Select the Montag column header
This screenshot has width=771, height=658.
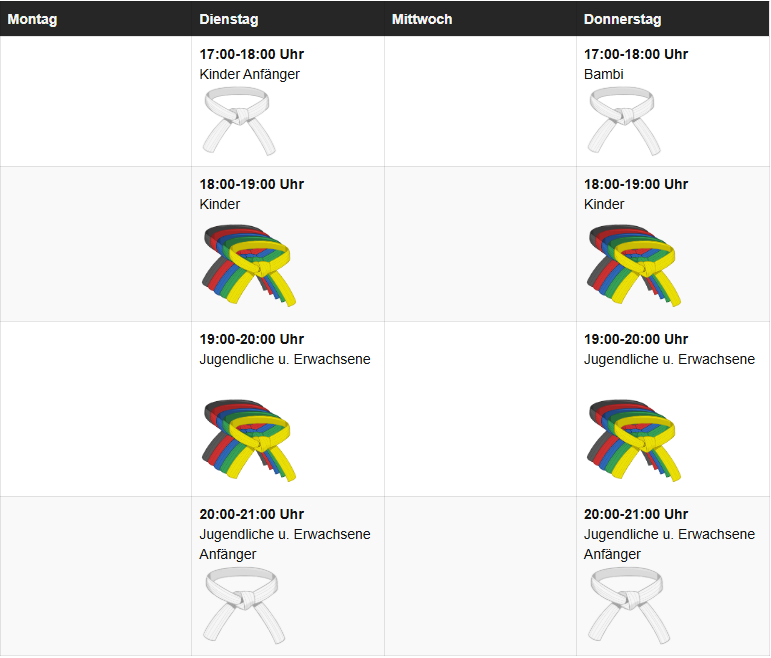[x=32, y=19]
